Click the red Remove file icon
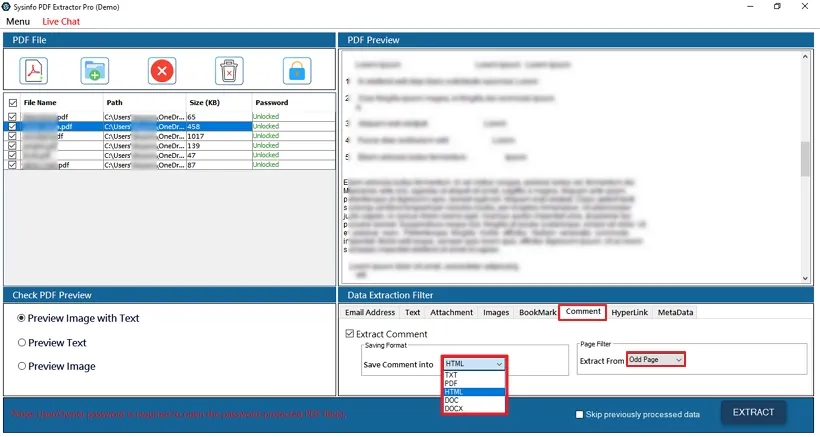 point(162,71)
